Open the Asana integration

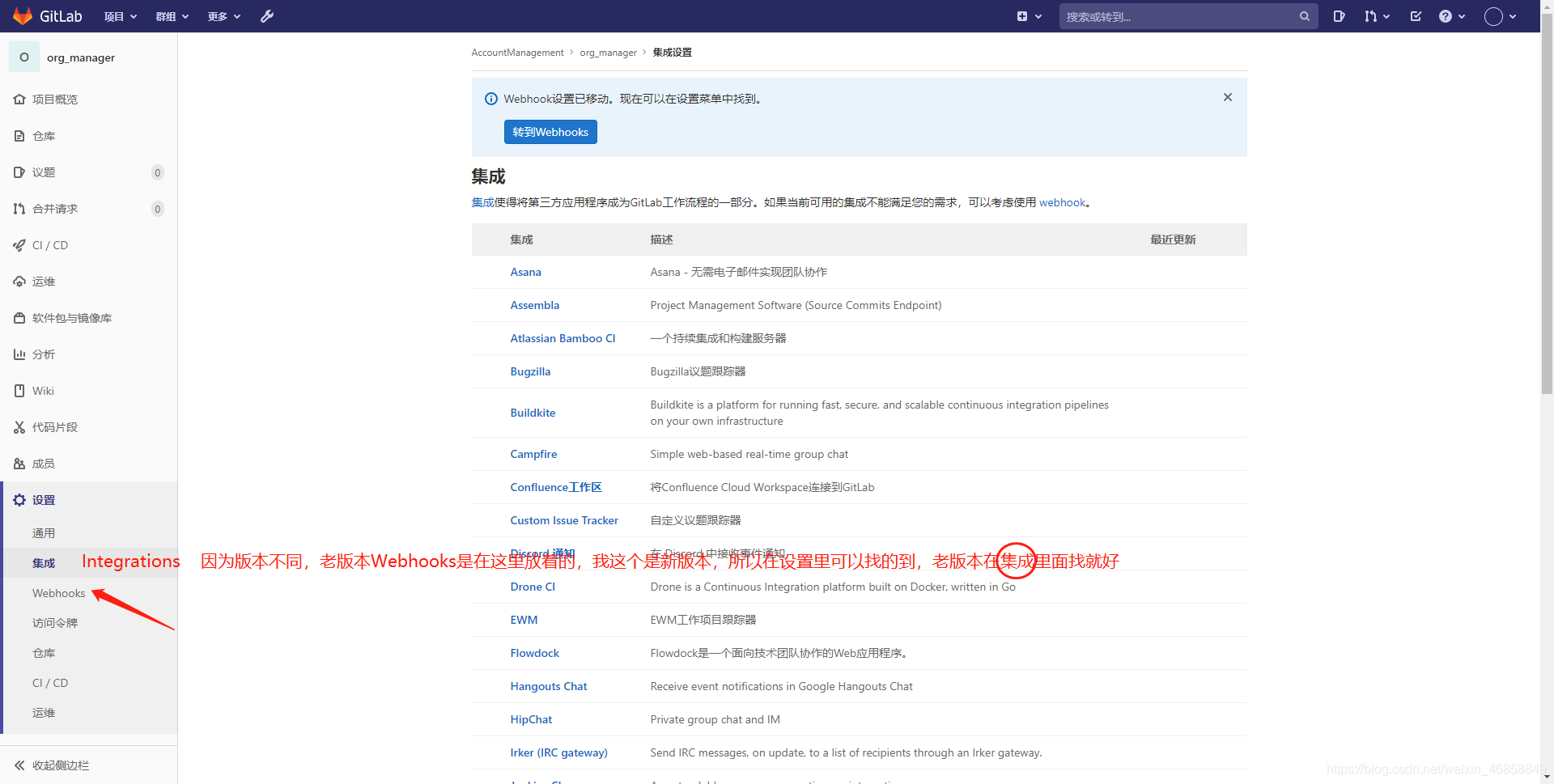525,272
